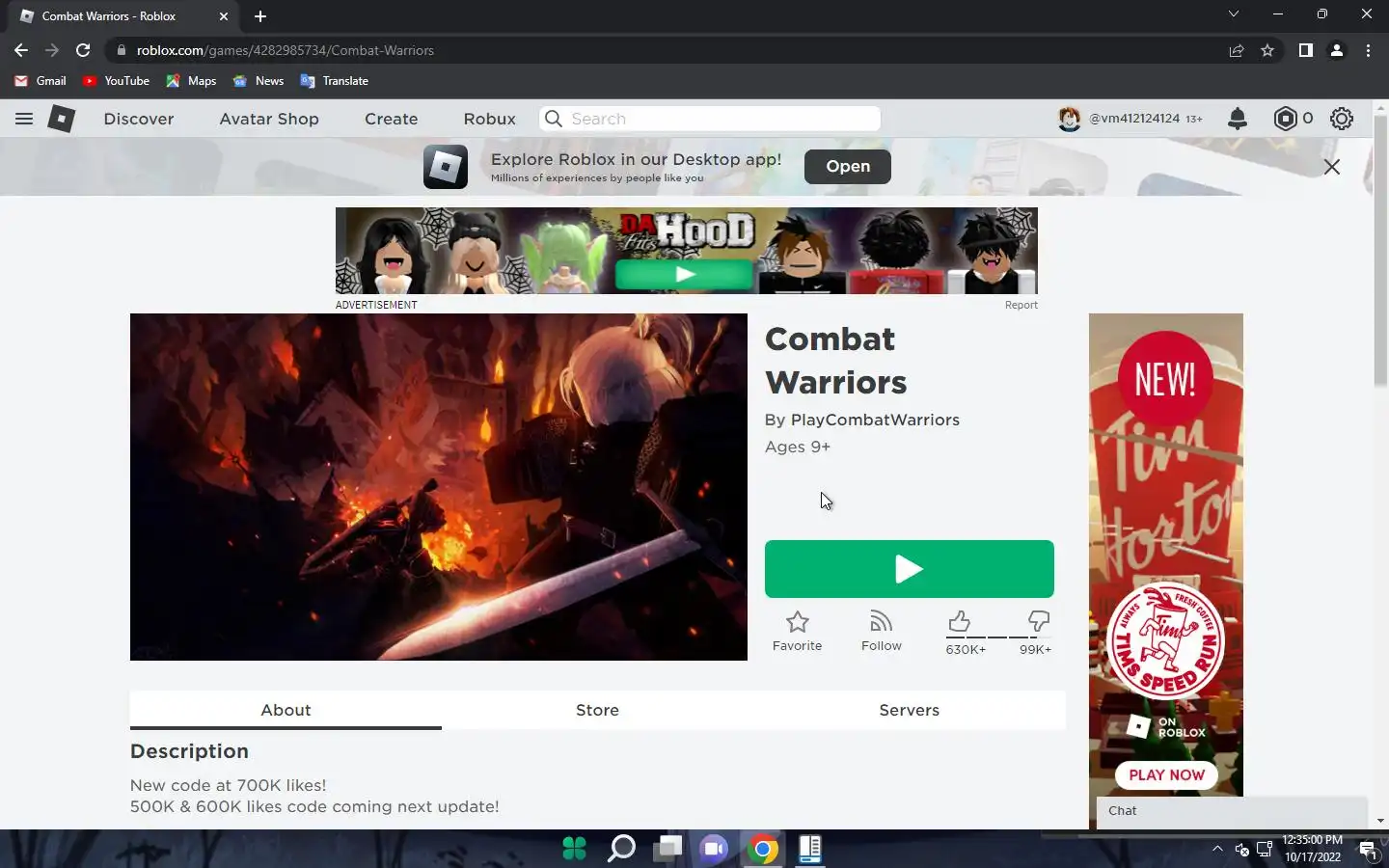Open the Roblox hamburger navigation menu

pyautogui.click(x=24, y=119)
